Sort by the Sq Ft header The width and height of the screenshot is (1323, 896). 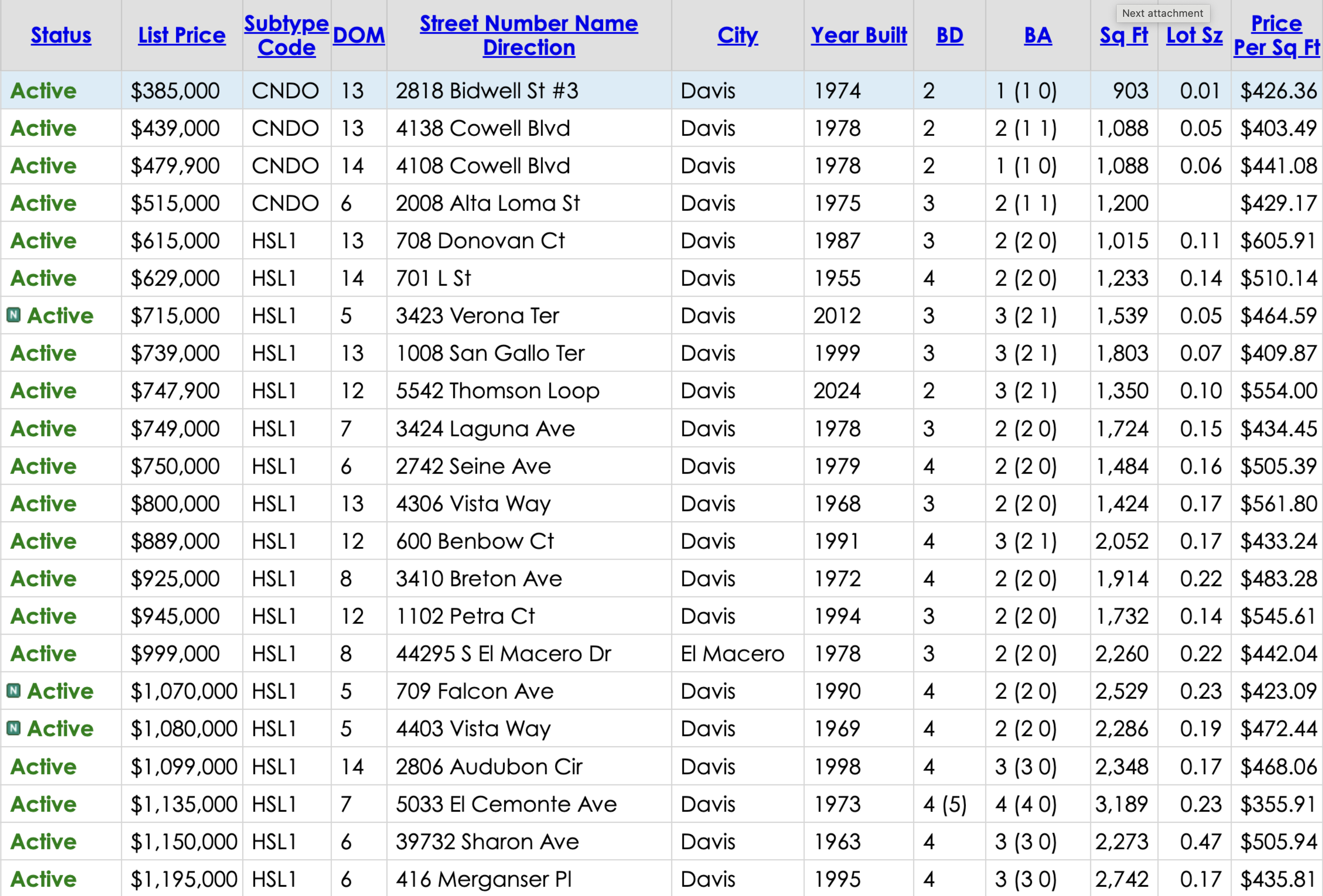click(x=1124, y=35)
